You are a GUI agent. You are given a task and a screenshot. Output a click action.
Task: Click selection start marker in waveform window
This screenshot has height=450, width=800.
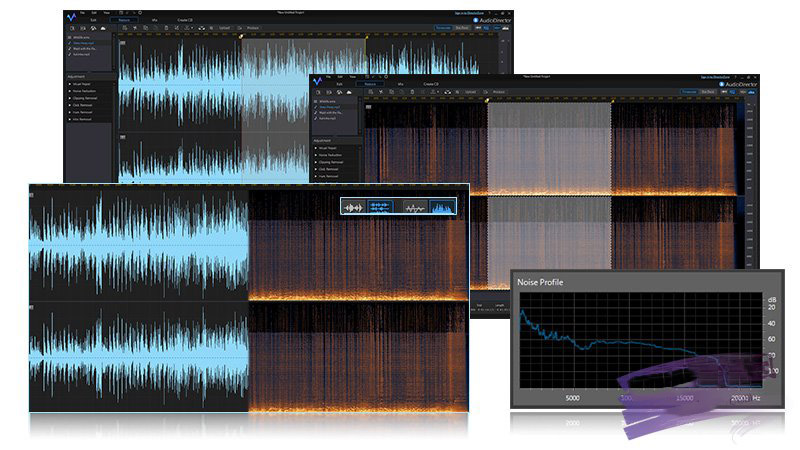pos(241,36)
